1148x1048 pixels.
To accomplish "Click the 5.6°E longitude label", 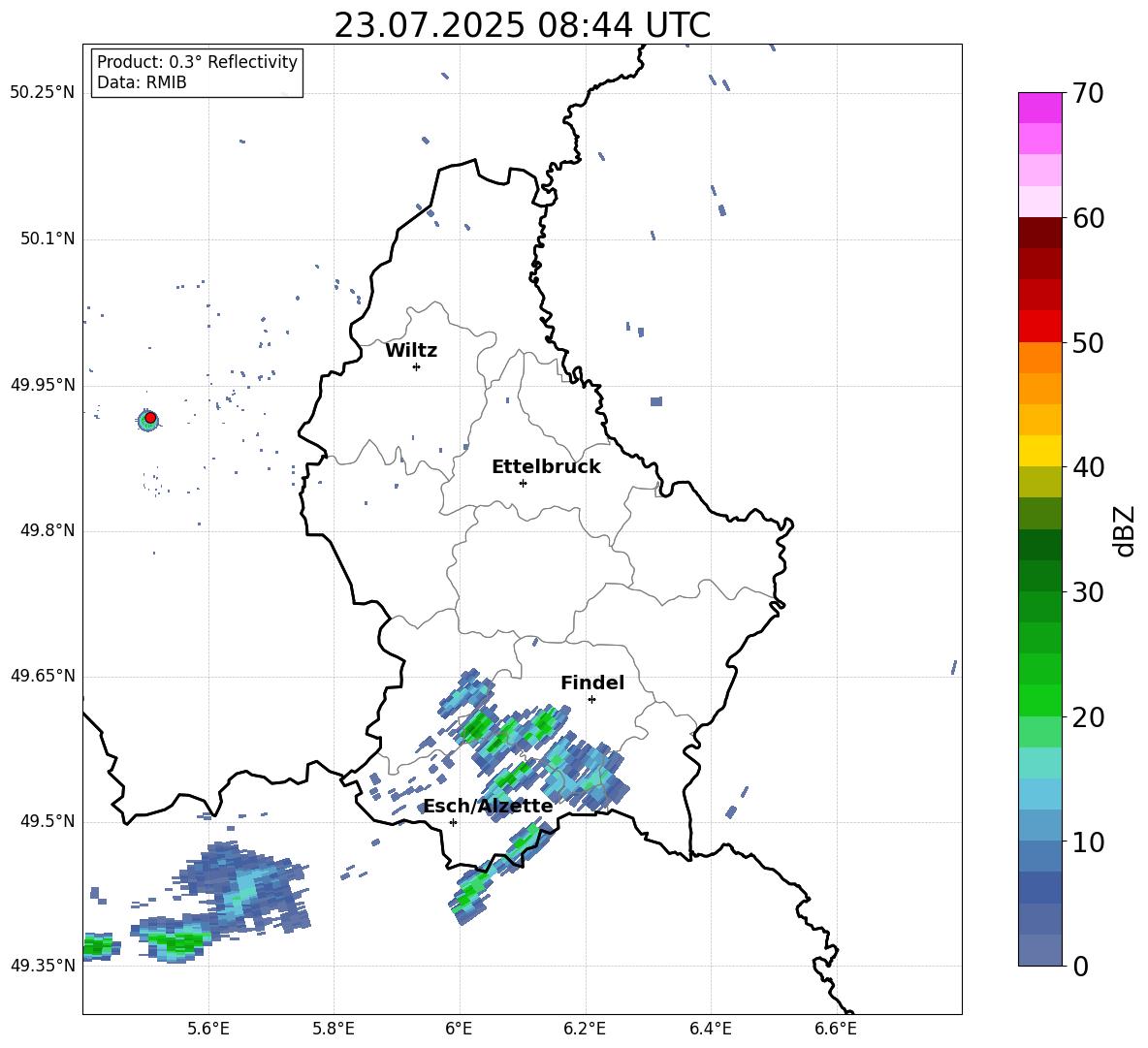I will (208, 1029).
